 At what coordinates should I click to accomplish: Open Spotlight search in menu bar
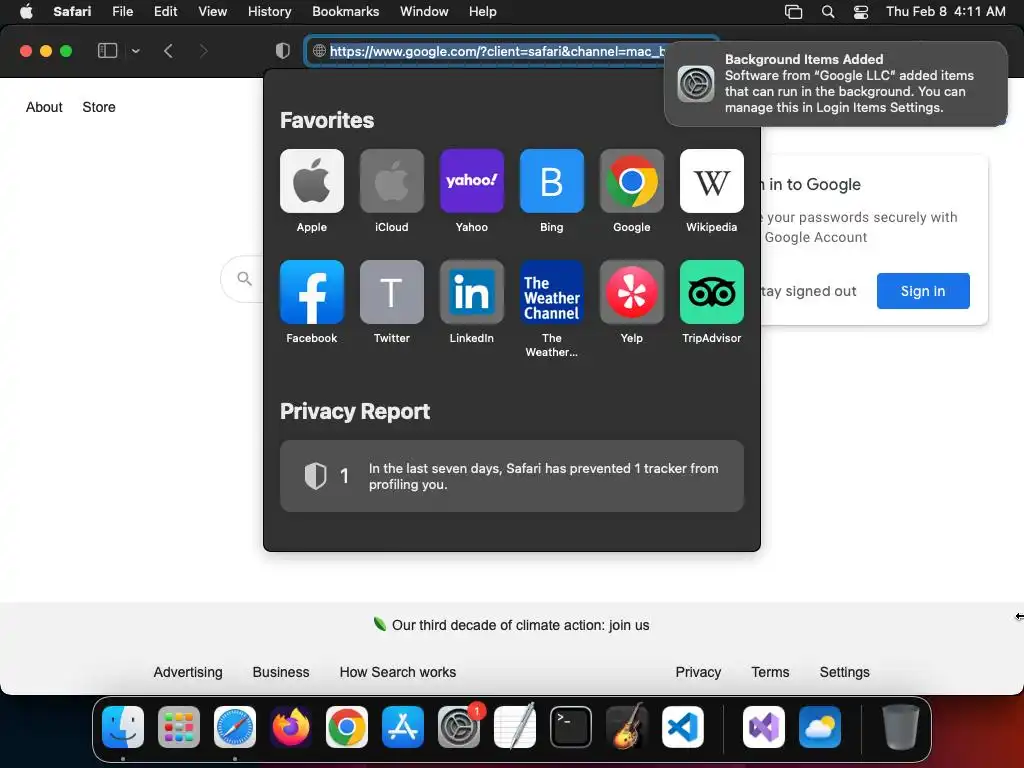827,12
